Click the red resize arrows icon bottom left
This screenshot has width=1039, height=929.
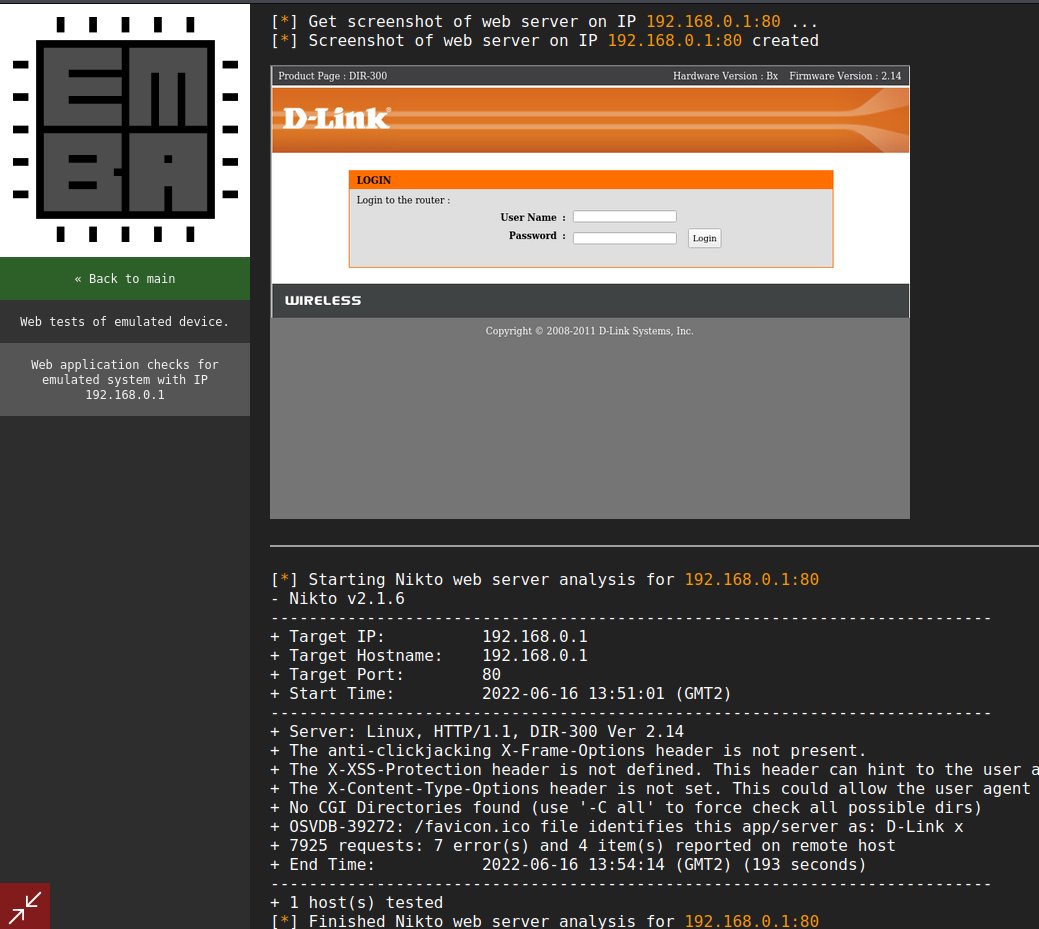23,906
